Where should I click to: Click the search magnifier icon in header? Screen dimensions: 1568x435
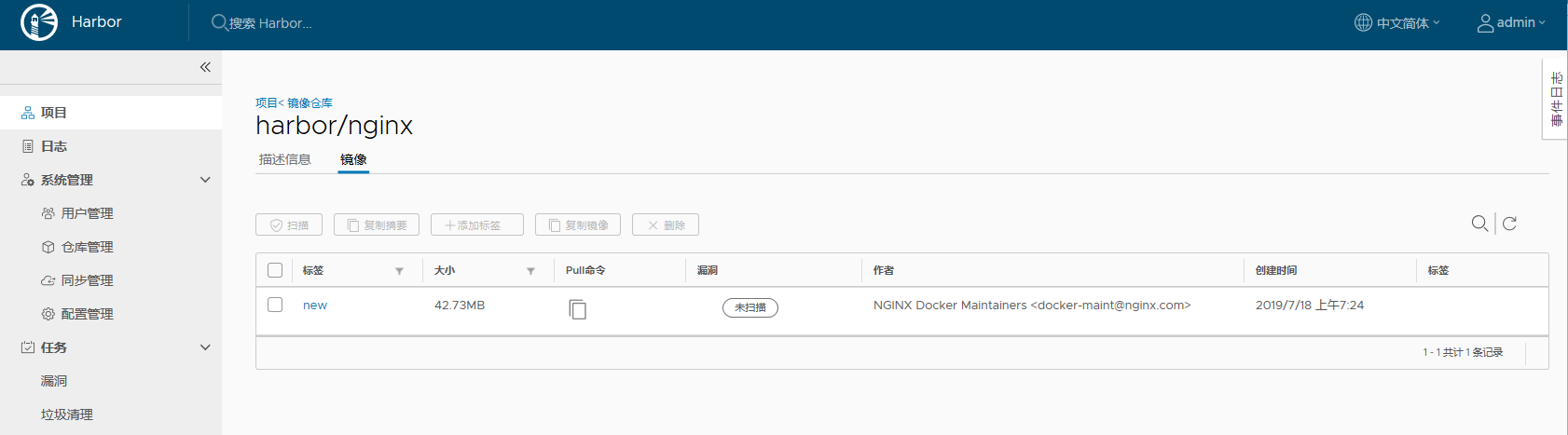click(x=219, y=22)
